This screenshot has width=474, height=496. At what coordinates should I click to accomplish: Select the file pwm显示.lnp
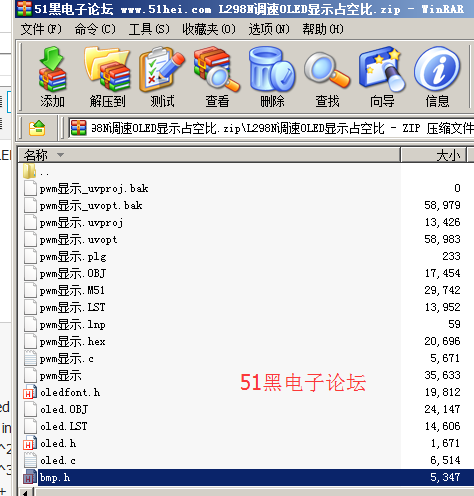(x=72, y=324)
